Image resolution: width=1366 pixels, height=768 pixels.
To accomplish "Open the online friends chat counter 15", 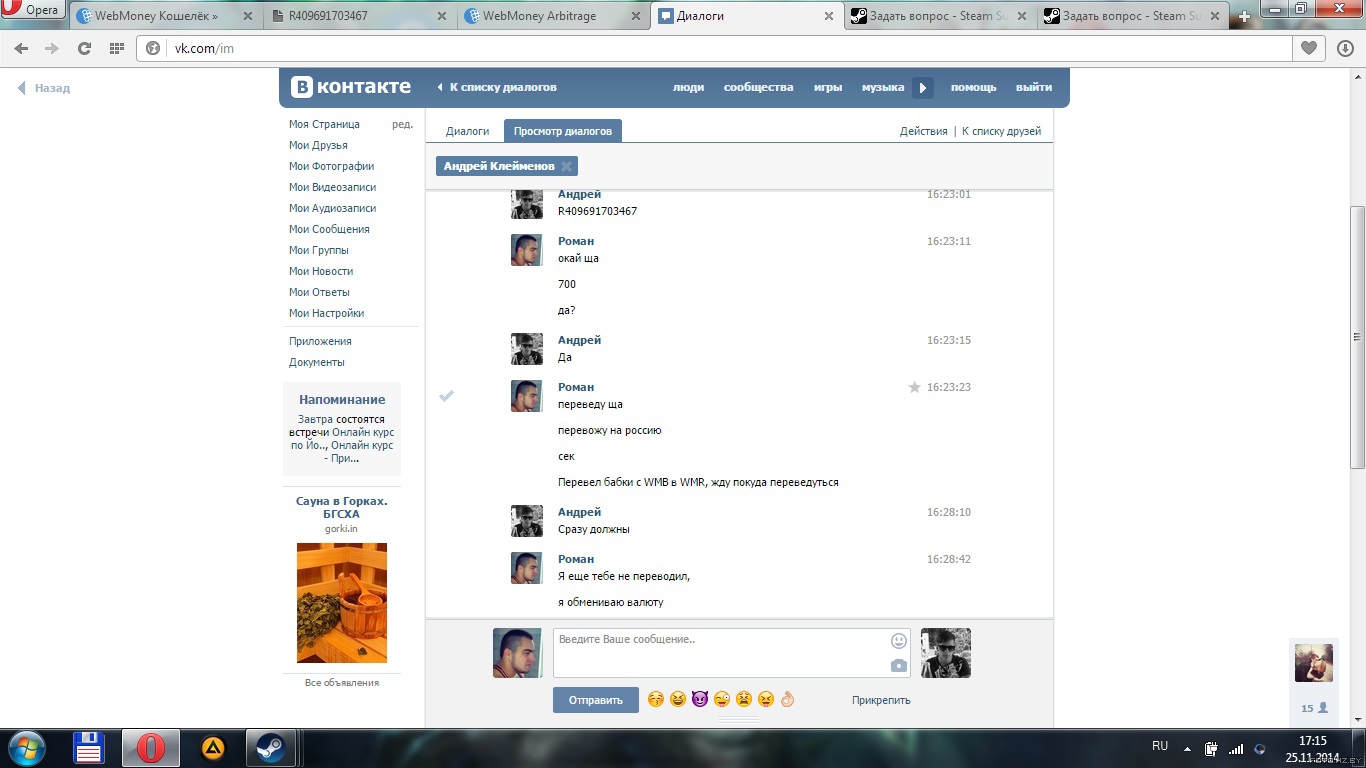I will tap(1314, 707).
